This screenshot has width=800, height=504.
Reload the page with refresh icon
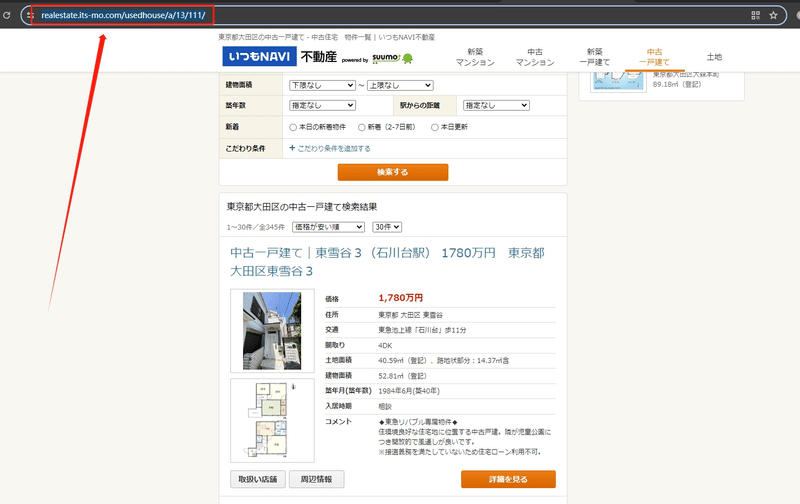[6, 15]
